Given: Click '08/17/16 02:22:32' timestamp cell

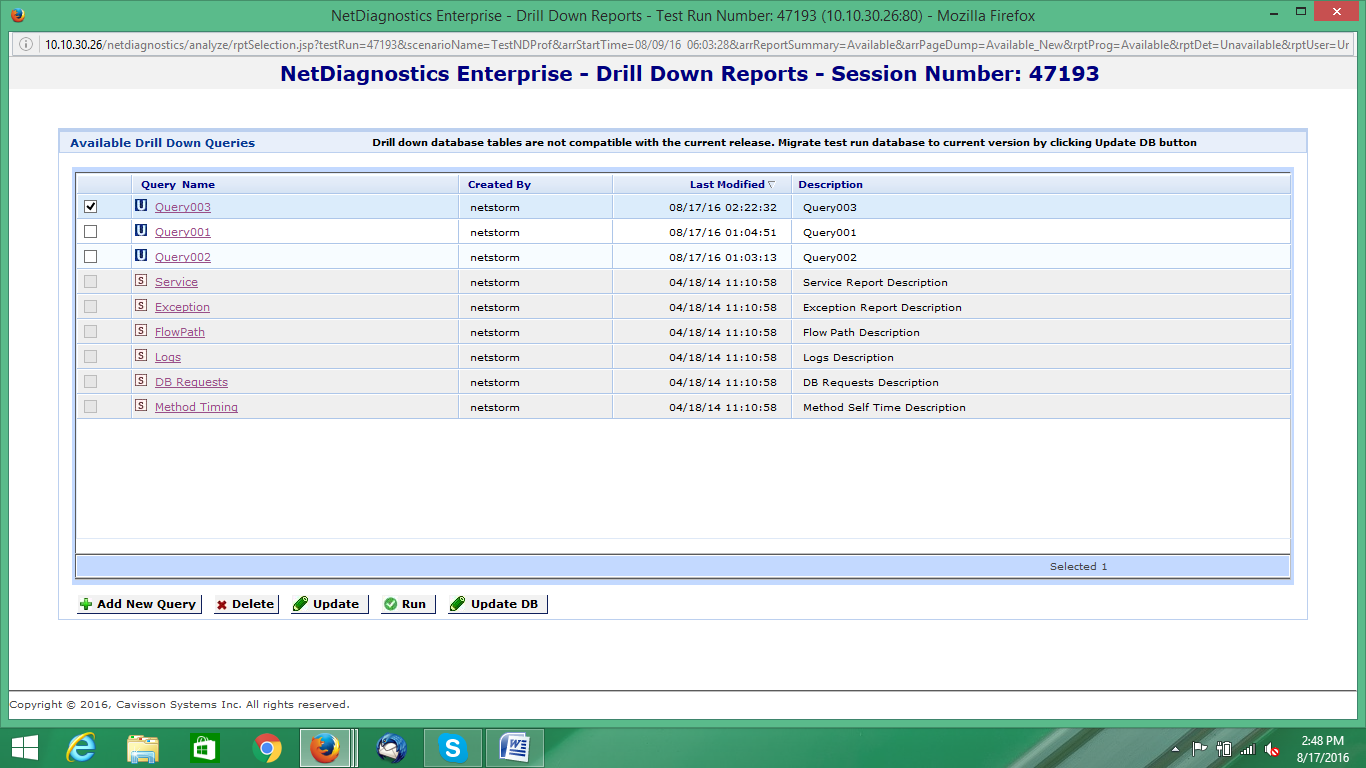Looking at the screenshot, I should pos(723,207).
